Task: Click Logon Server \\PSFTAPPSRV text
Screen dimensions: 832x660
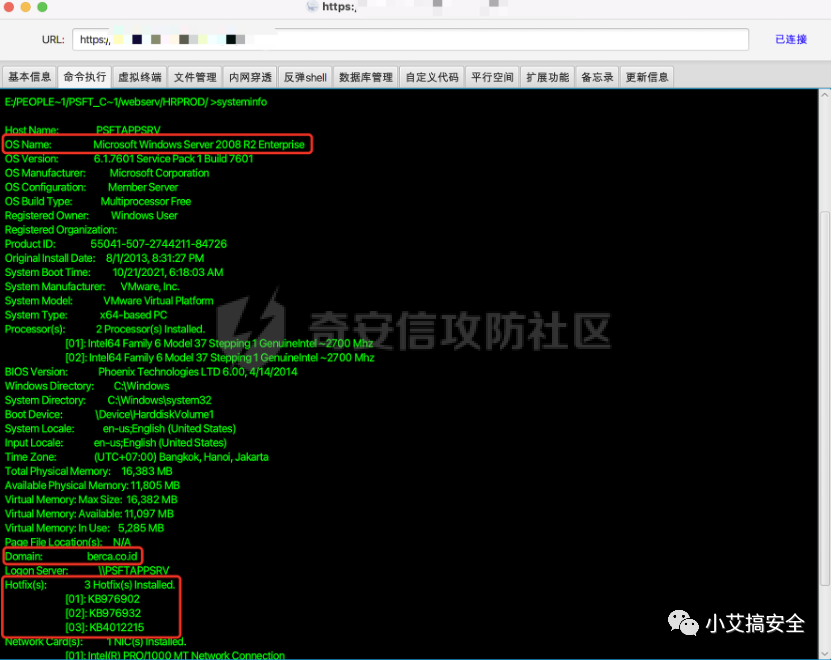Action: 134,571
